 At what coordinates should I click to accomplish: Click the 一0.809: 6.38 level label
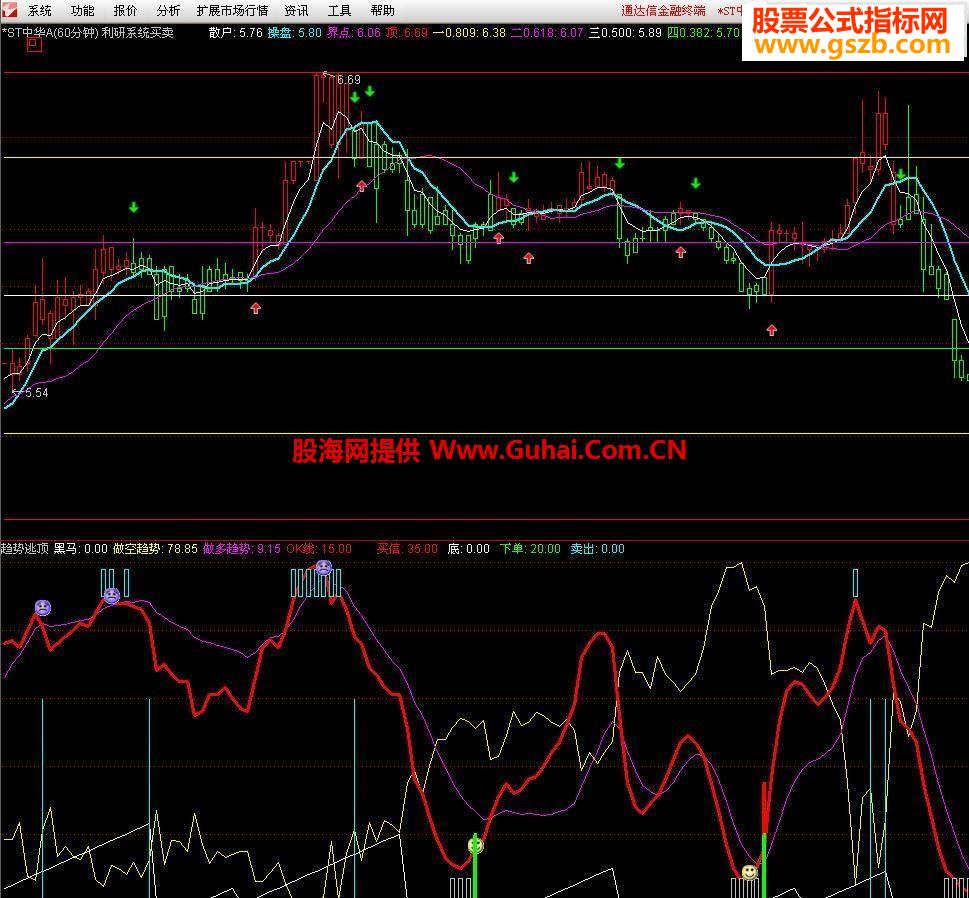pyautogui.click(x=470, y=33)
